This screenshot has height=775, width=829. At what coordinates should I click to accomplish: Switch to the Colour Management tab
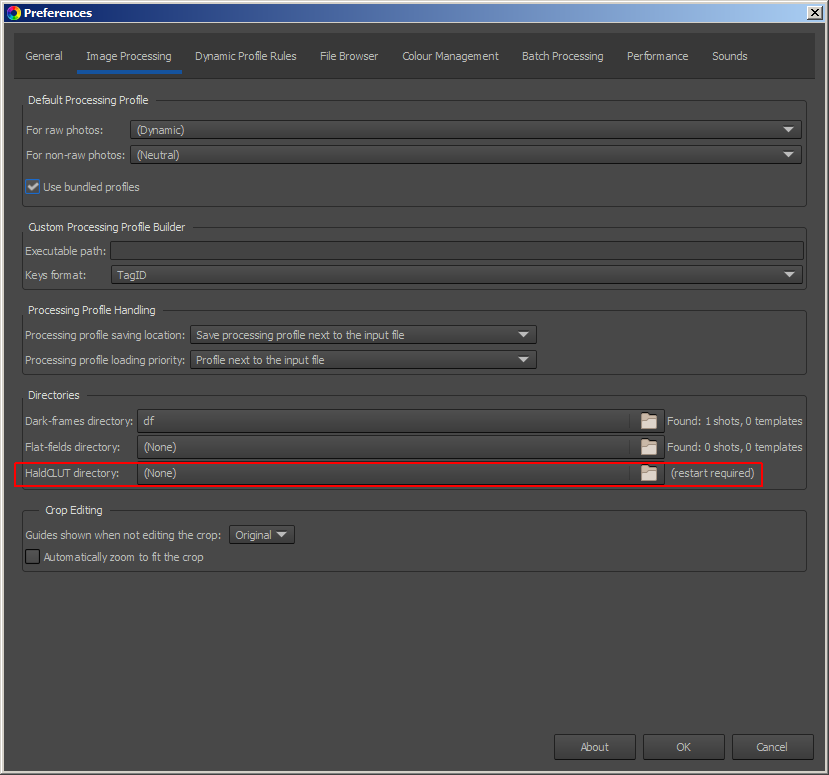click(450, 56)
